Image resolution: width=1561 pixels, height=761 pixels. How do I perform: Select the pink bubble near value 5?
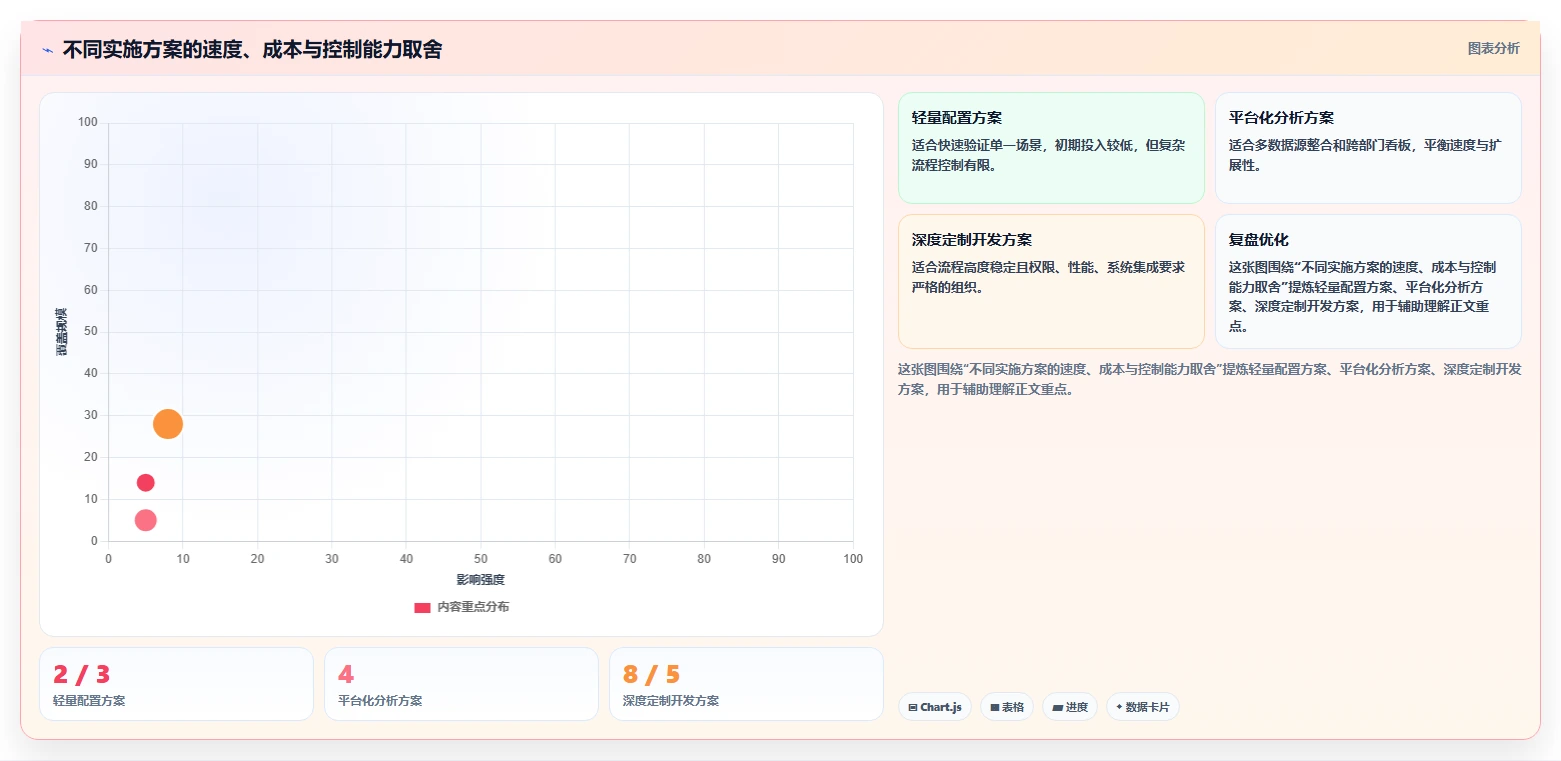(x=146, y=520)
